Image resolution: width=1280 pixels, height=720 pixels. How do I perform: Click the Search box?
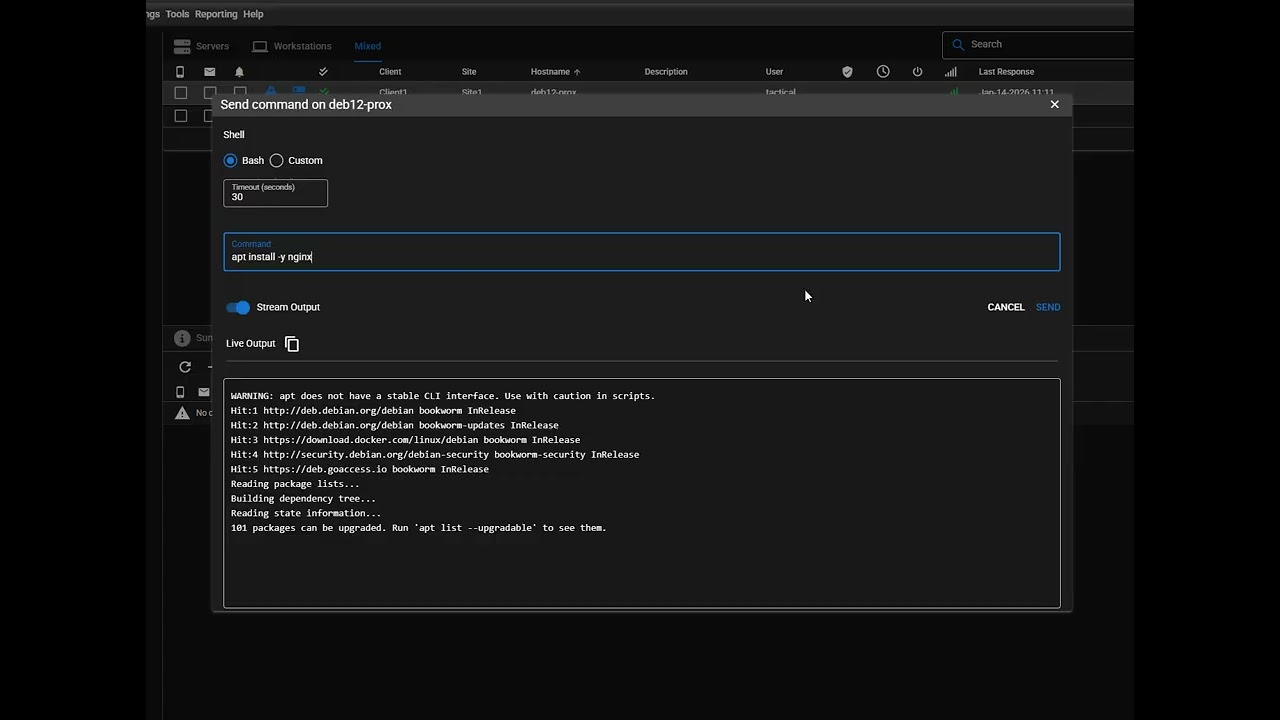pos(1038,44)
